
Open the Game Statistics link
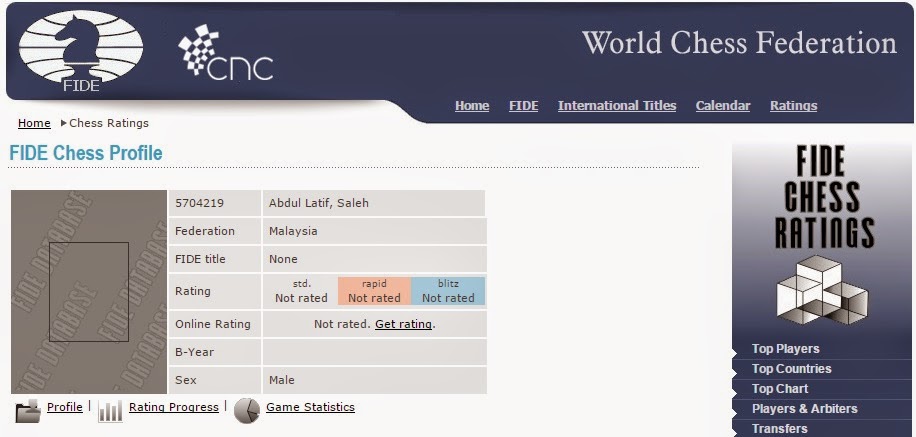pos(310,407)
